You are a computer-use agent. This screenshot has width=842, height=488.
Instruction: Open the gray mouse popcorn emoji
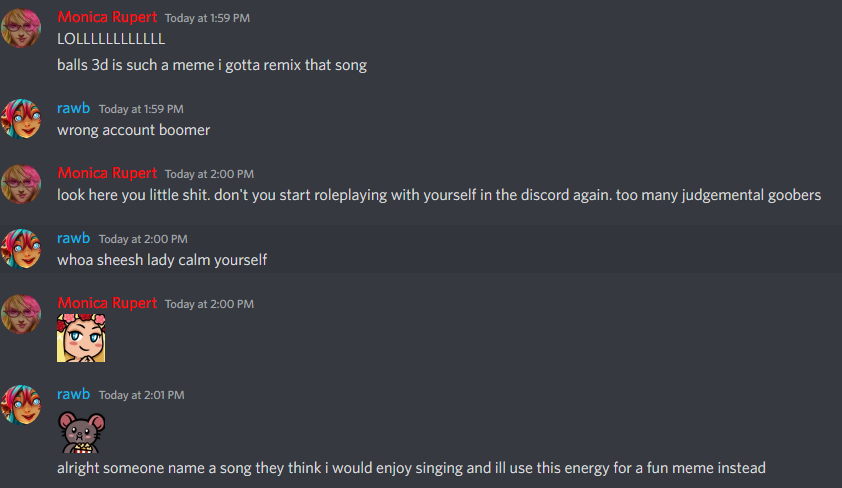(81, 432)
